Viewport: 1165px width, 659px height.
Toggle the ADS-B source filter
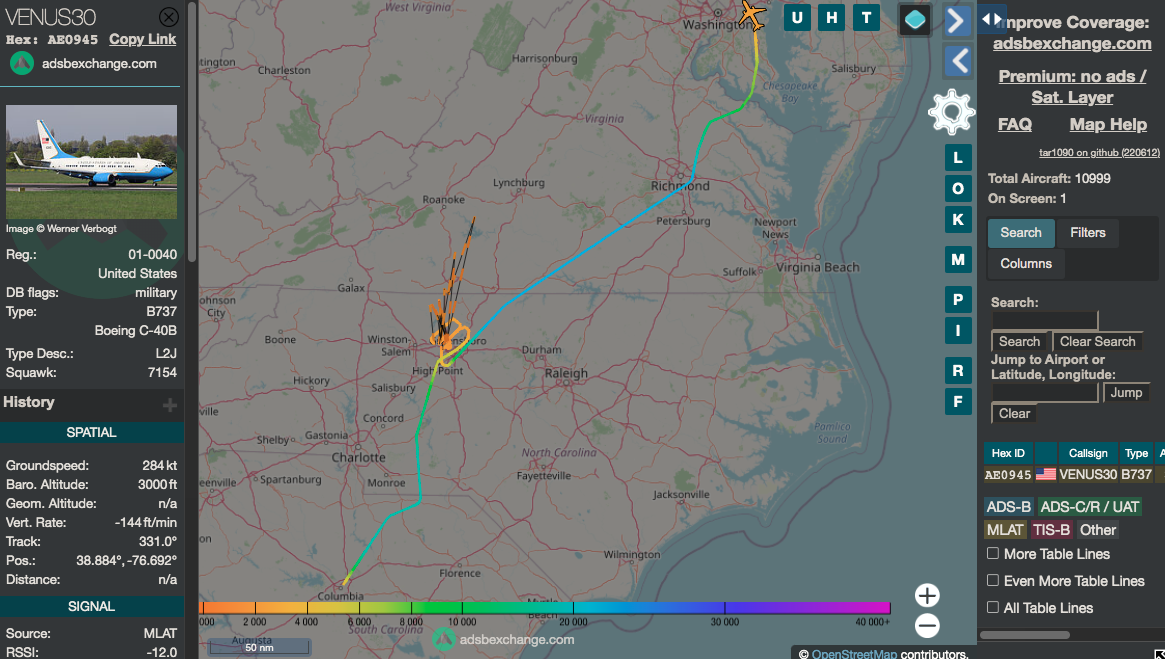click(x=1008, y=507)
